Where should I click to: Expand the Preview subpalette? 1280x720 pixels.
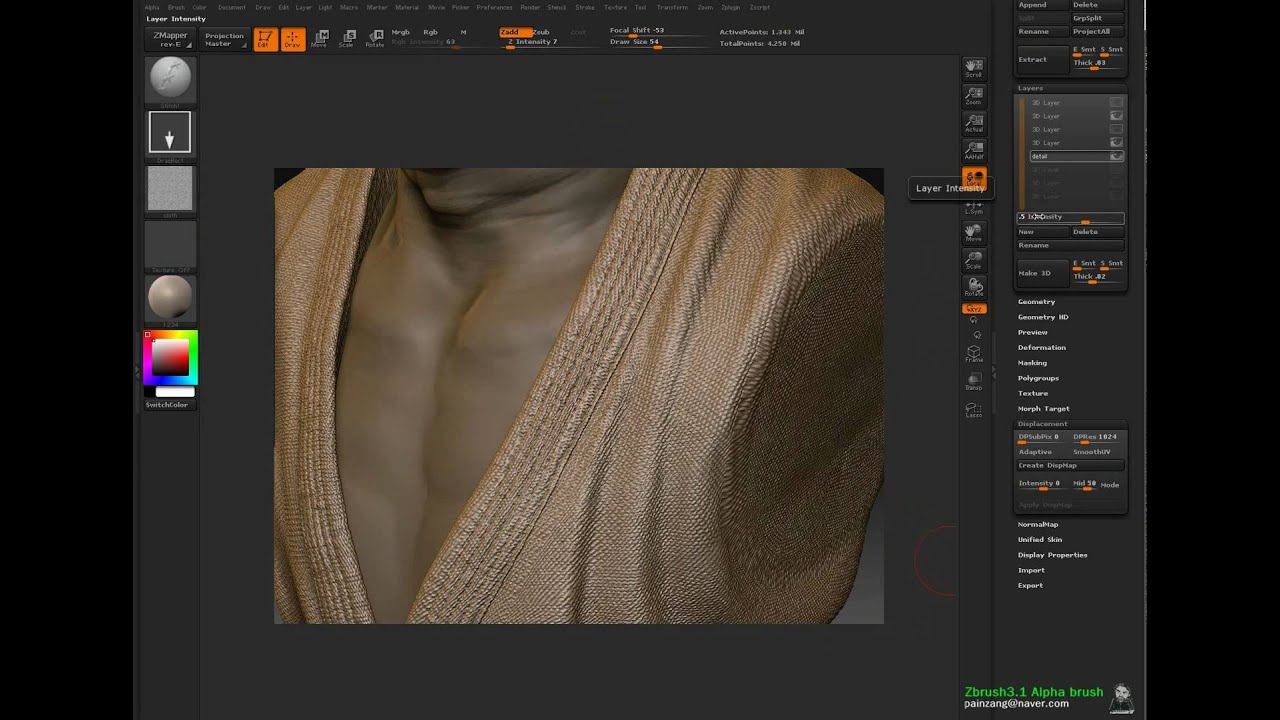(1033, 332)
